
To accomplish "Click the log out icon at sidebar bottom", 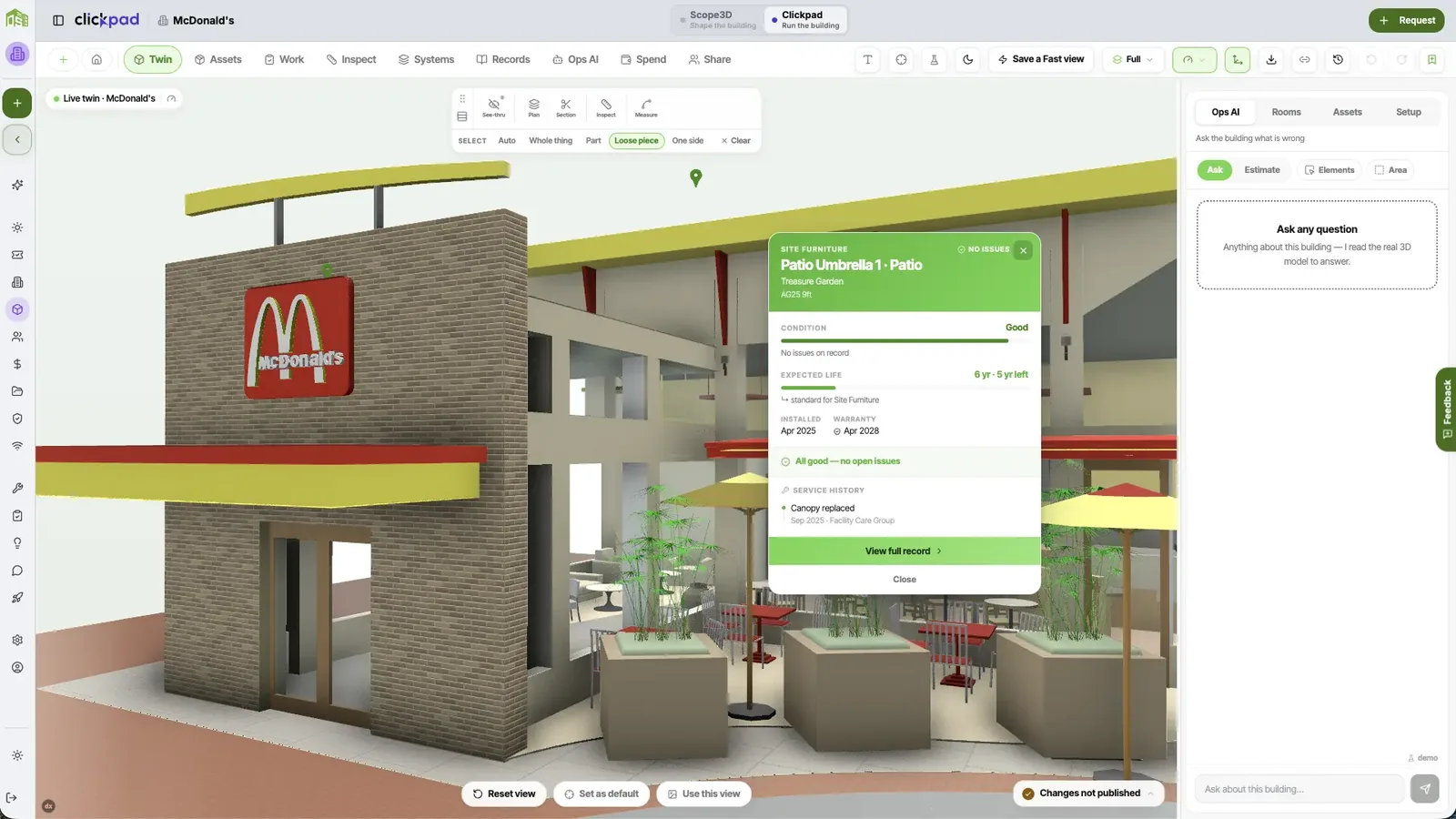I will 12,798.
